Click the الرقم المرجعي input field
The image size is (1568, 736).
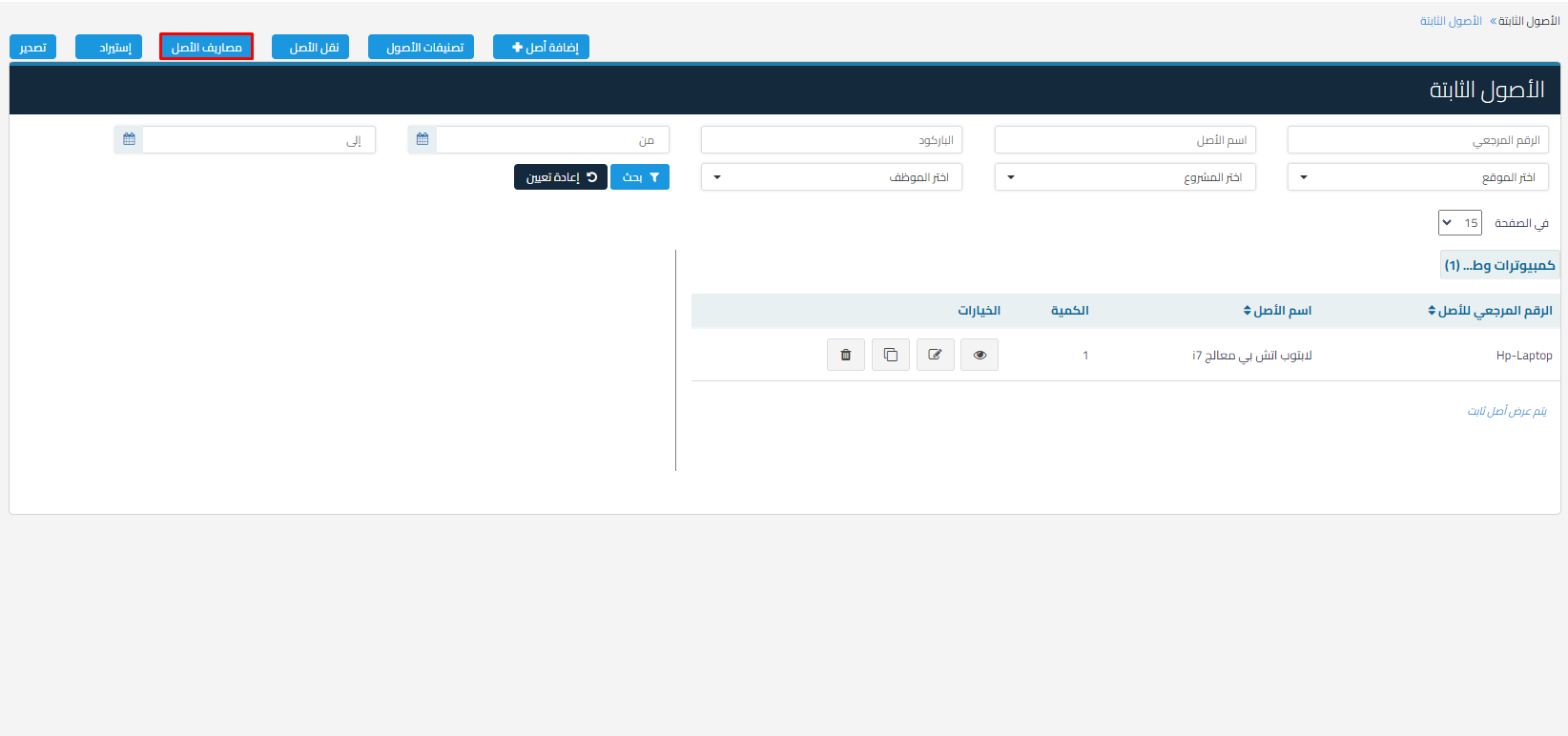(1417, 140)
